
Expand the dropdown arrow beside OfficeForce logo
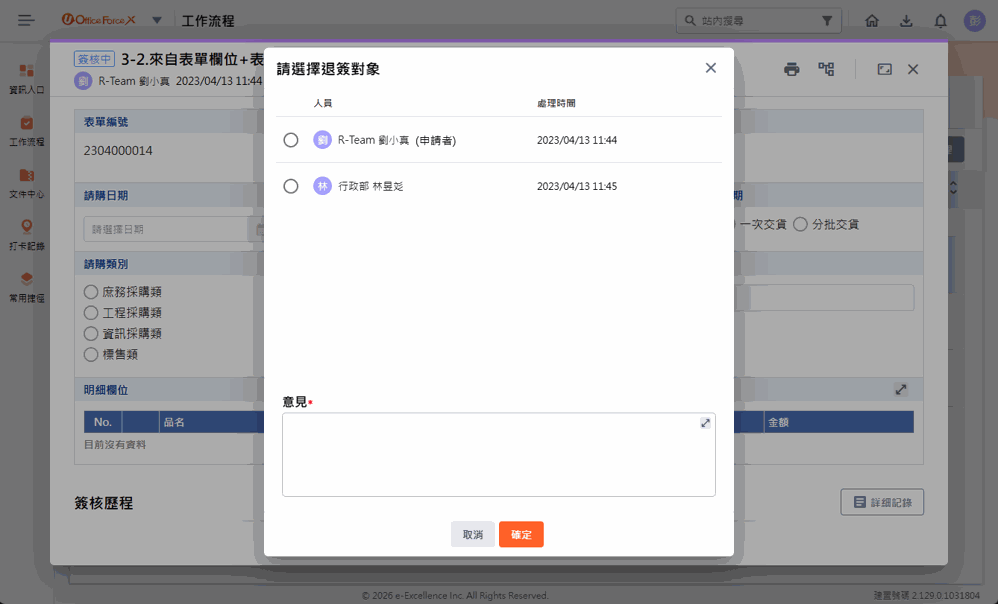(157, 20)
